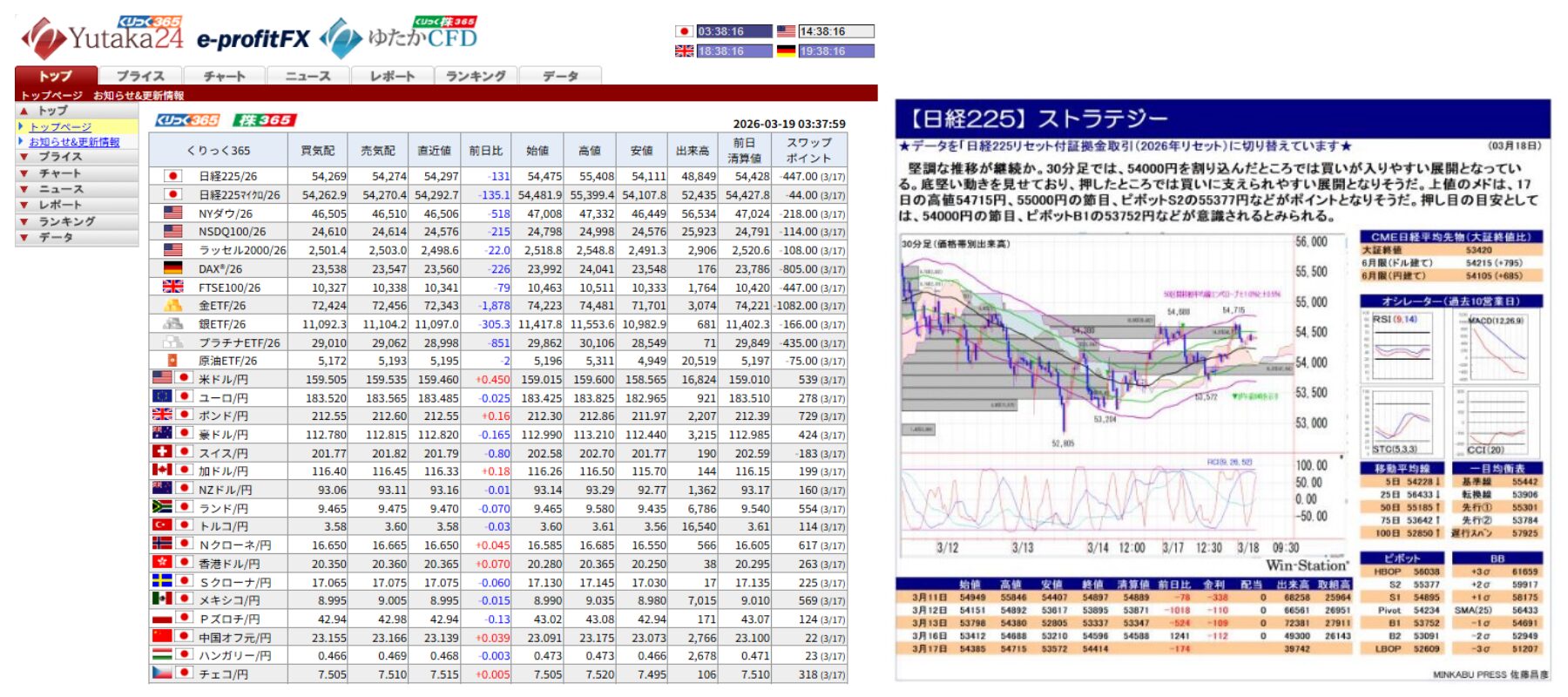The height and width of the screenshot is (697, 1568).
Task: Open the レポート tab
Action: [x=392, y=76]
